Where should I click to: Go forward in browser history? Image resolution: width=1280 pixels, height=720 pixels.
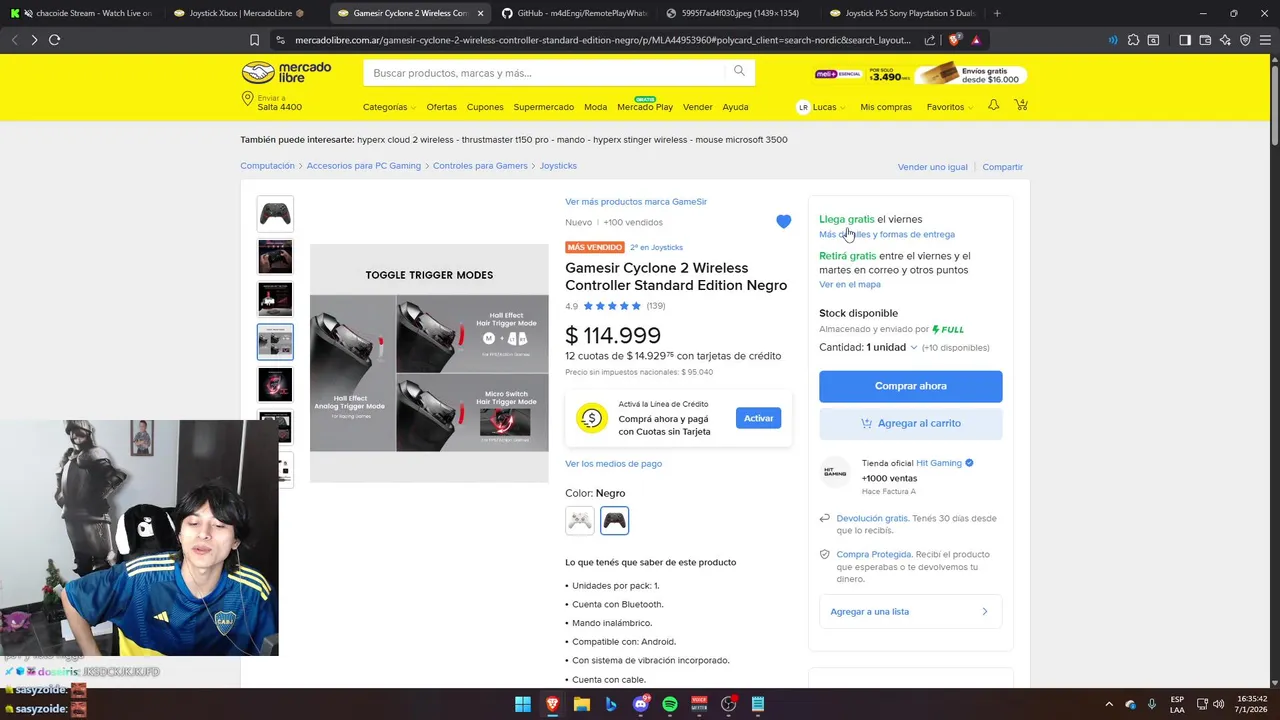(x=34, y=40)
